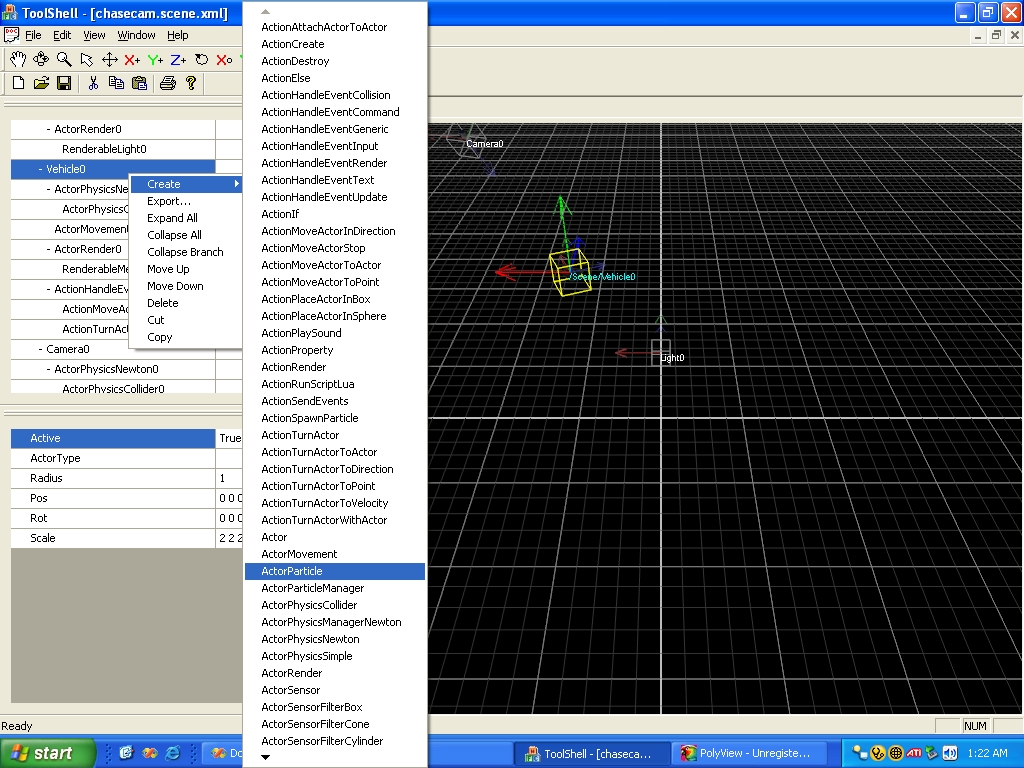Select Collapse Branch in the context menu
Viewport: 1024px width, 768px height.
click(x=185, y=252)
